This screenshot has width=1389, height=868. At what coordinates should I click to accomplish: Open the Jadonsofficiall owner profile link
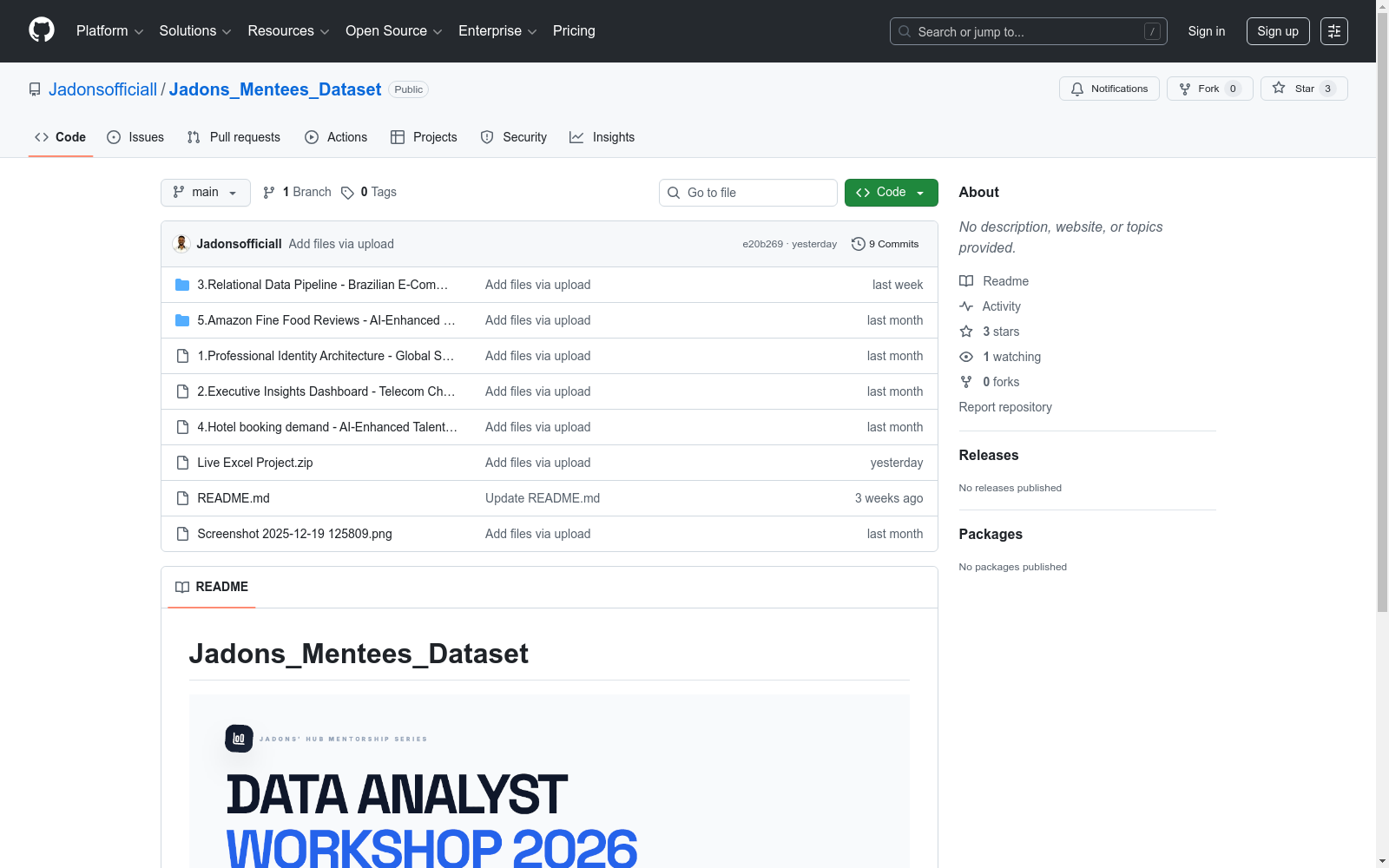click(102, 89)
